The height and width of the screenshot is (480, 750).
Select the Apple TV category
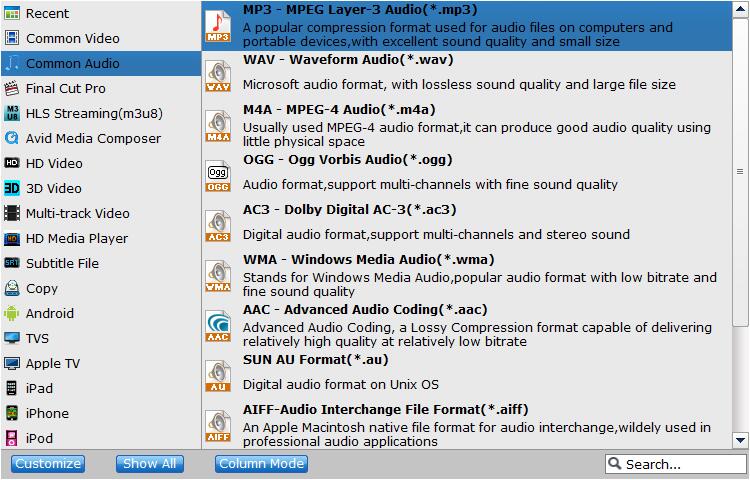coord(101,363)
